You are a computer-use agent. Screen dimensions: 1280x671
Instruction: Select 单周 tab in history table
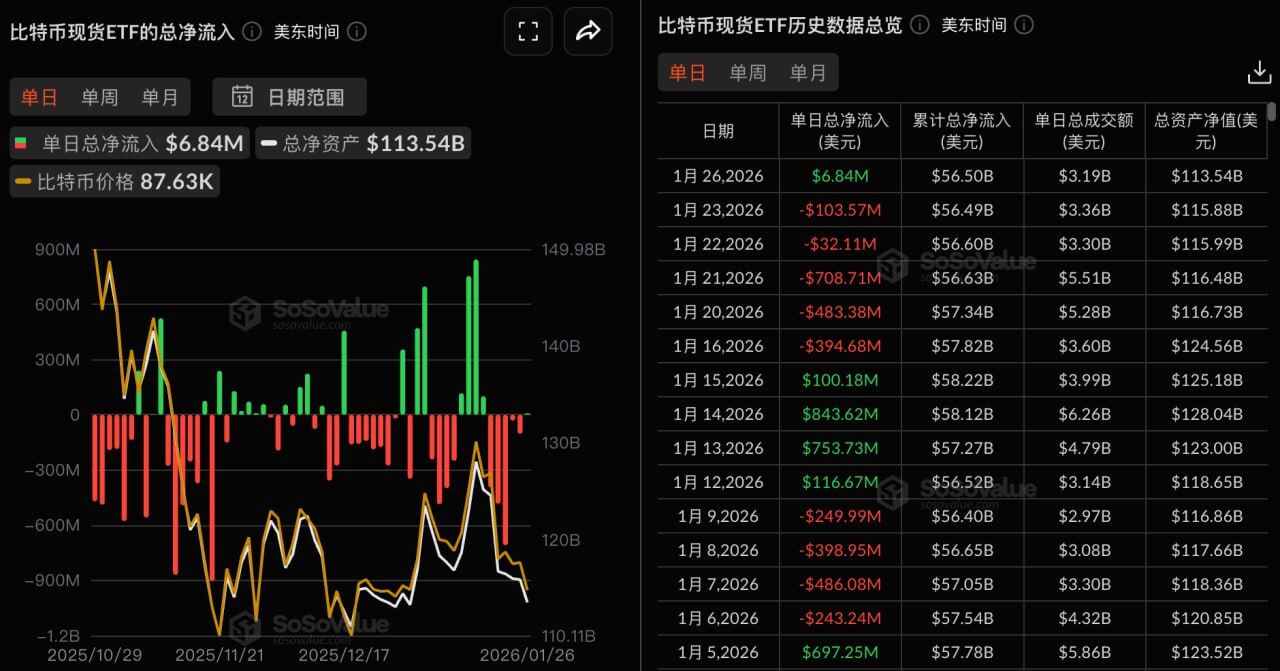747,72
